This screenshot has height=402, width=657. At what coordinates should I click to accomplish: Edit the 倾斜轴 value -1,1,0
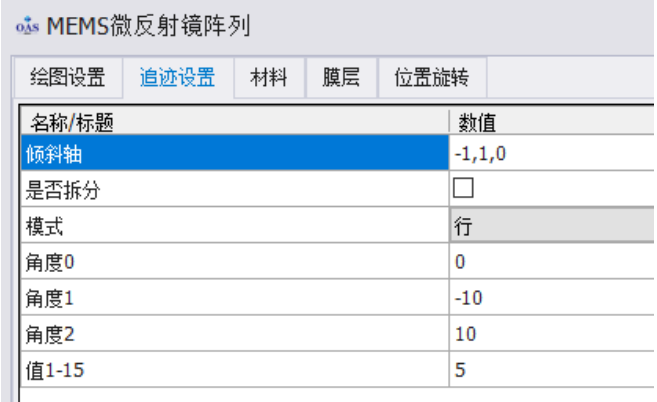(x=552, y=153)
